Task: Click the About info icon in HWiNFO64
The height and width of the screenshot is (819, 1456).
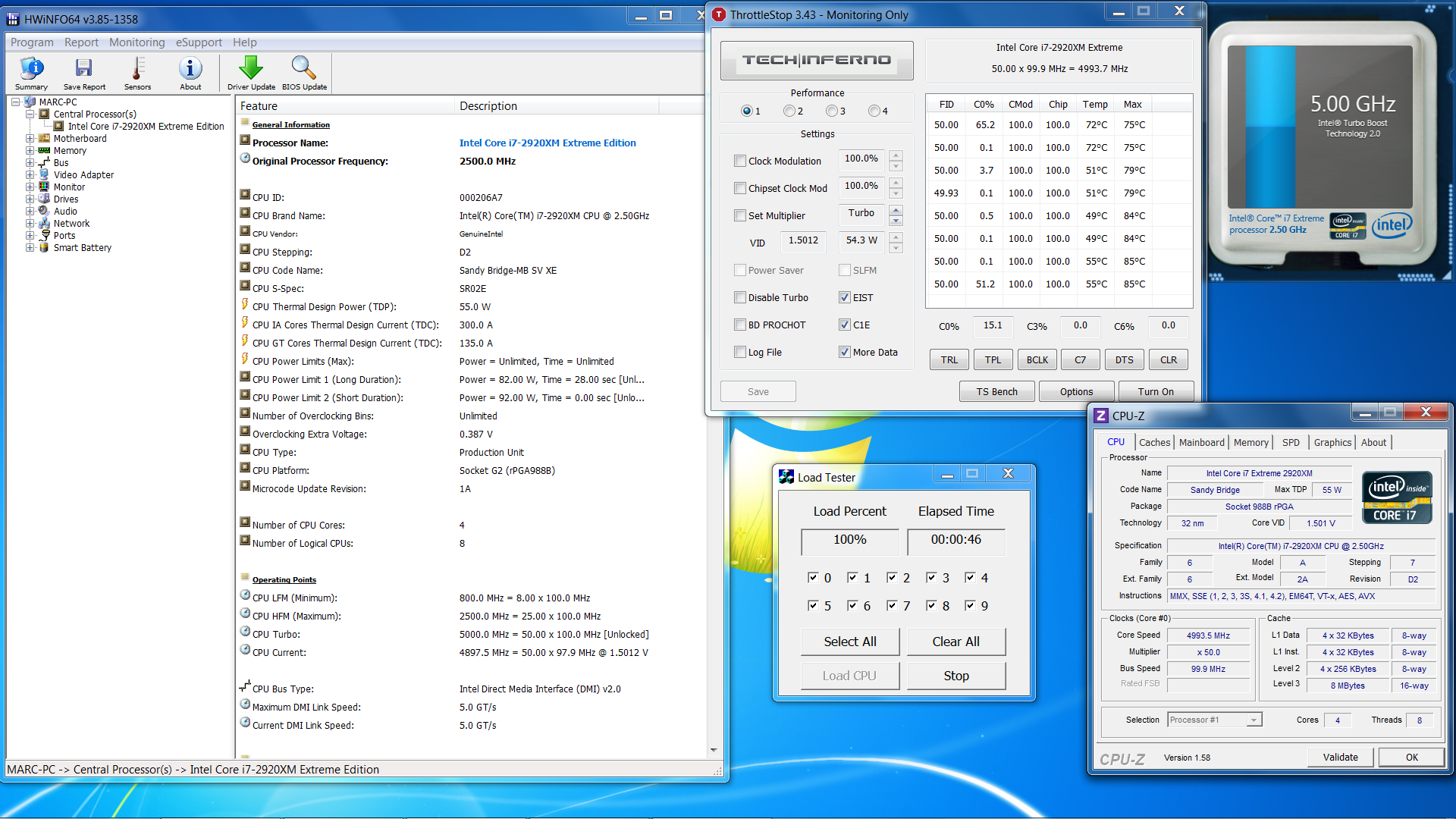Action: click(x=190, y=73)
